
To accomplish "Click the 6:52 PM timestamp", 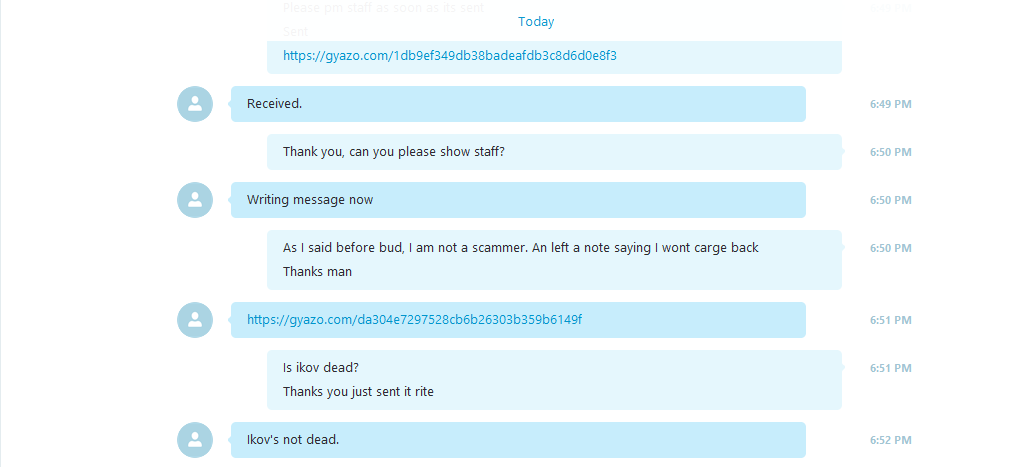I will (890, 440).
